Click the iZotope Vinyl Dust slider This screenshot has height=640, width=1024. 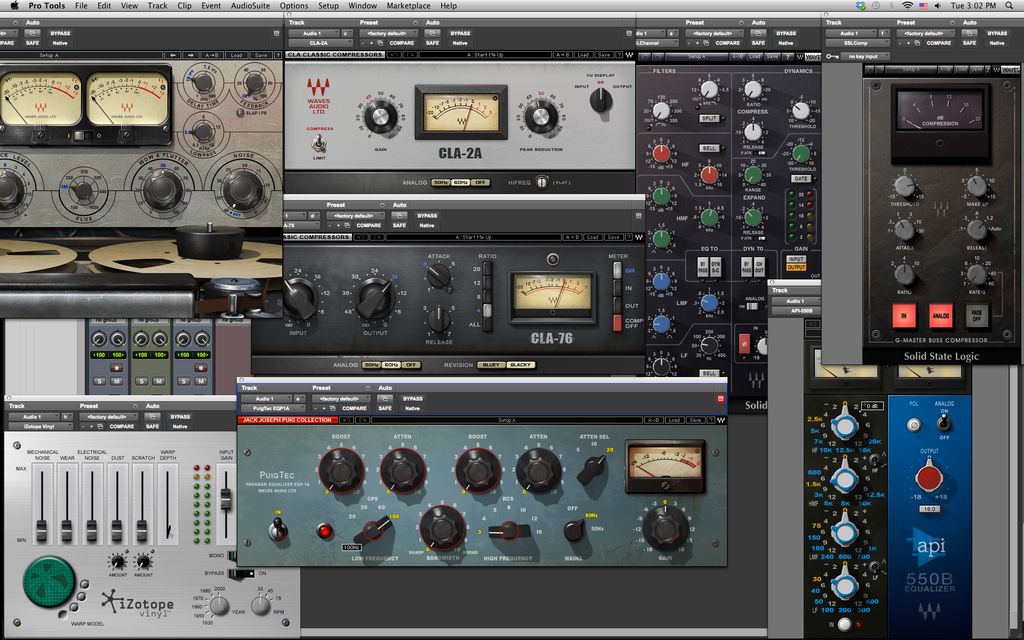(117, 504)
